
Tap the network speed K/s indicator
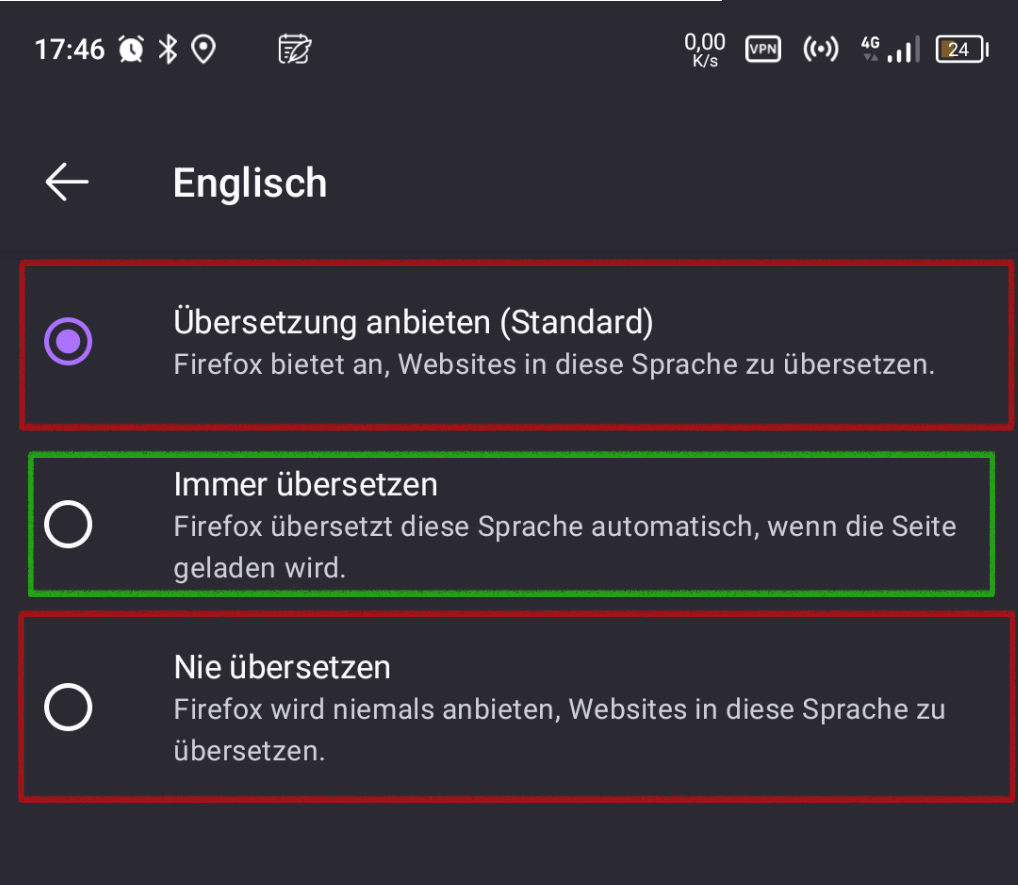point(705,49)
